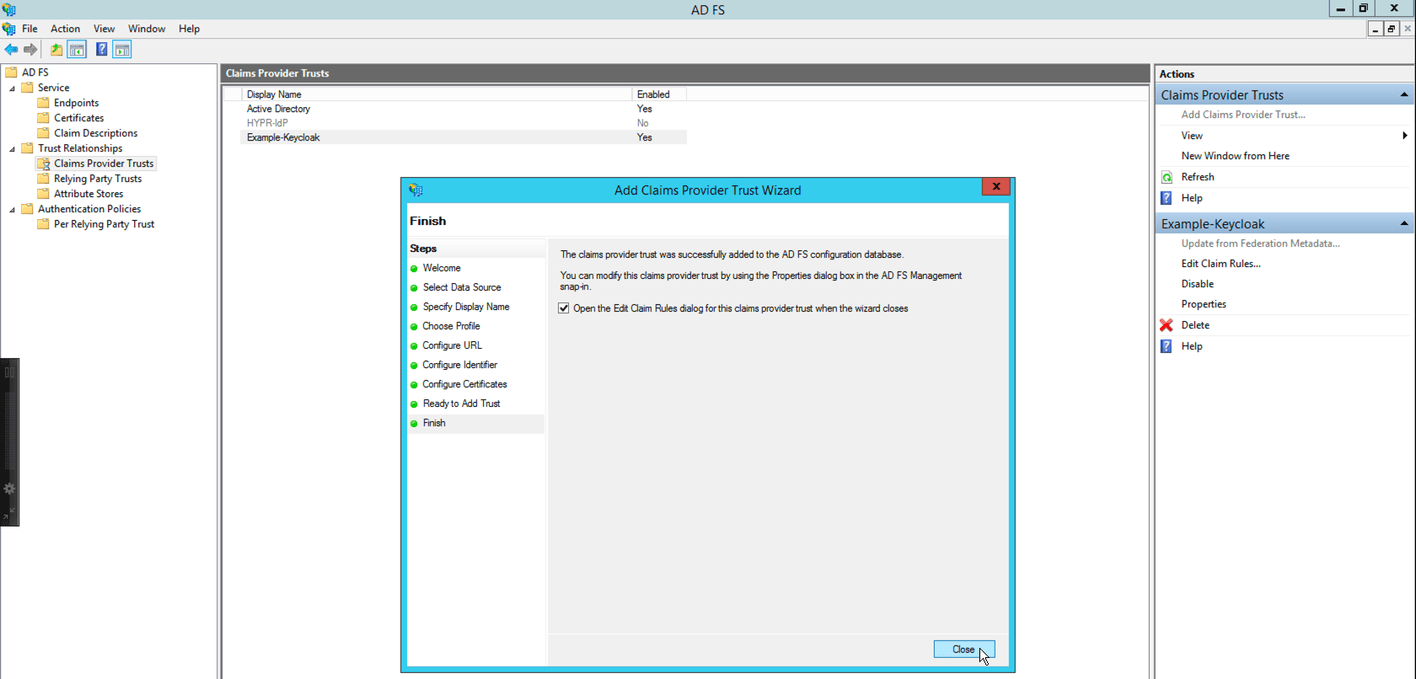Select HYPR-IdP row in list
This screenshot has width=1416, height=679.
click(x=463, y=123)
